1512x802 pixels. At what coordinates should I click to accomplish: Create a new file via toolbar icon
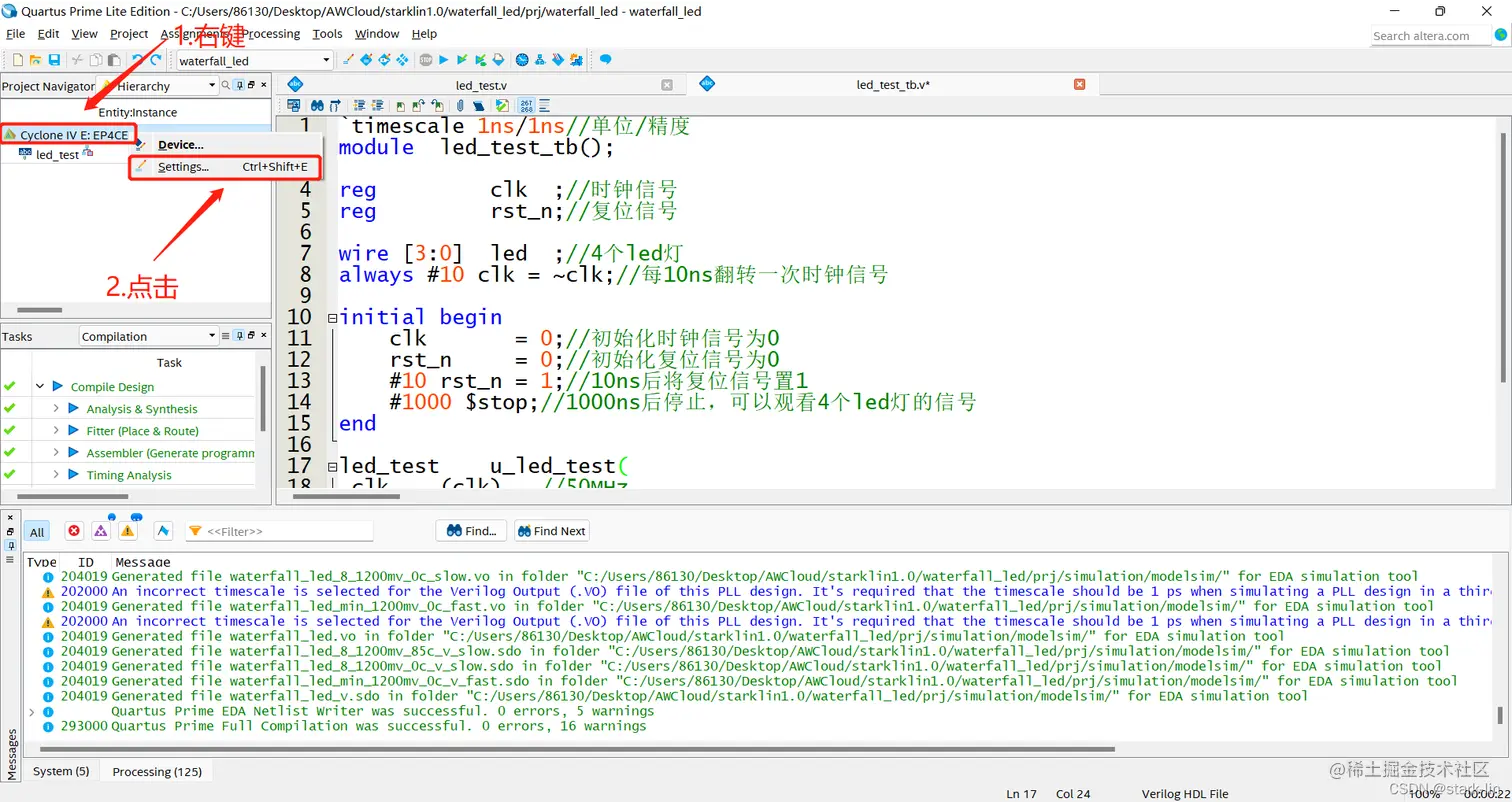(x=17, y=60)
